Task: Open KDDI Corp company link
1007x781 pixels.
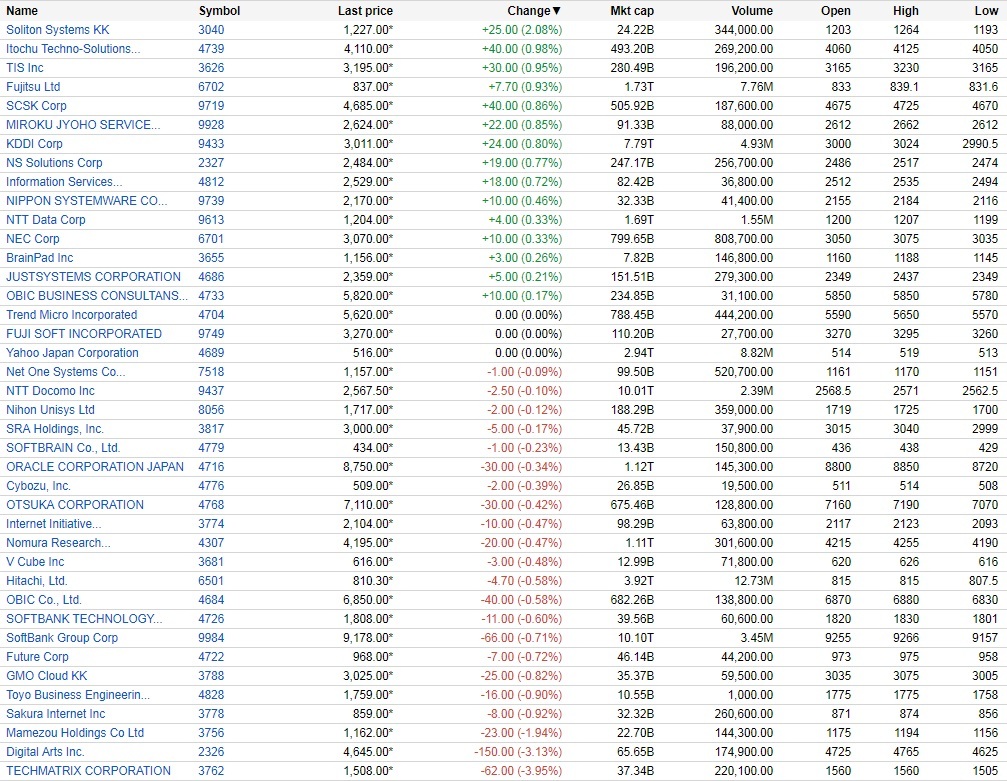Action: [x=34, y=144]
